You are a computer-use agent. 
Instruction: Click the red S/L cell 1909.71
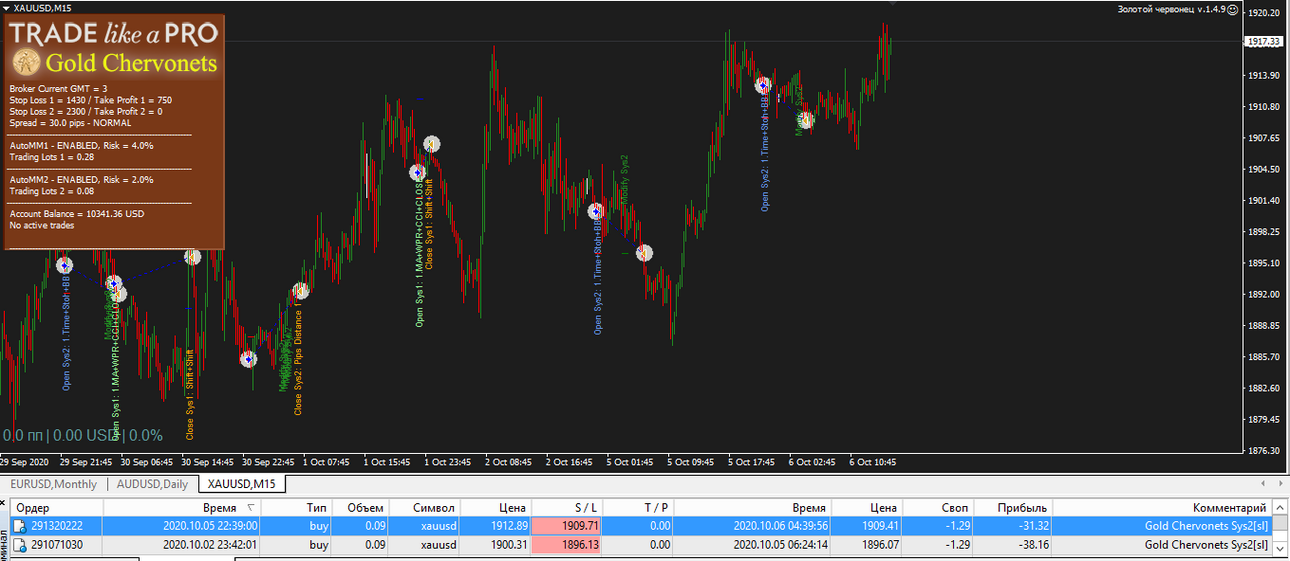click(x=568, y=525)
